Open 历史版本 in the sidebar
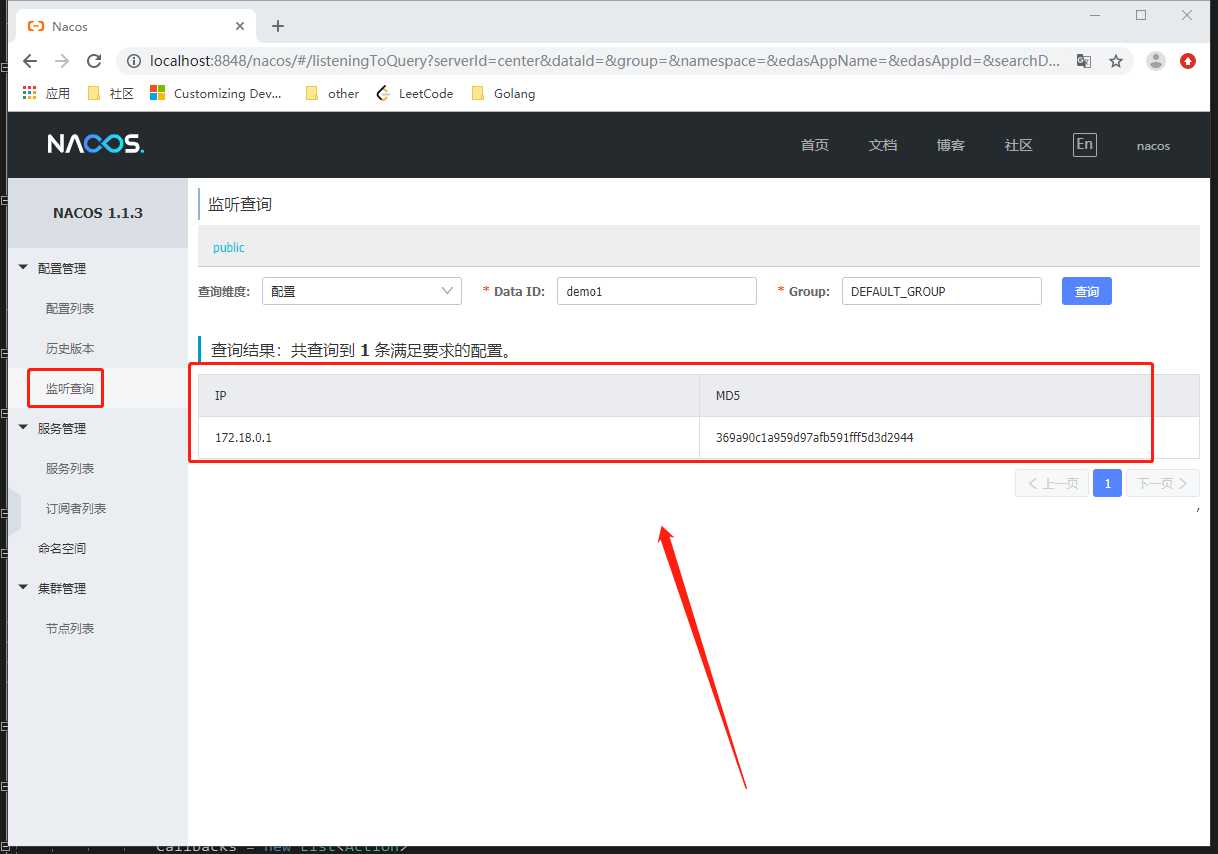This screenshot has width=1218, height=854. click(70, 348)
